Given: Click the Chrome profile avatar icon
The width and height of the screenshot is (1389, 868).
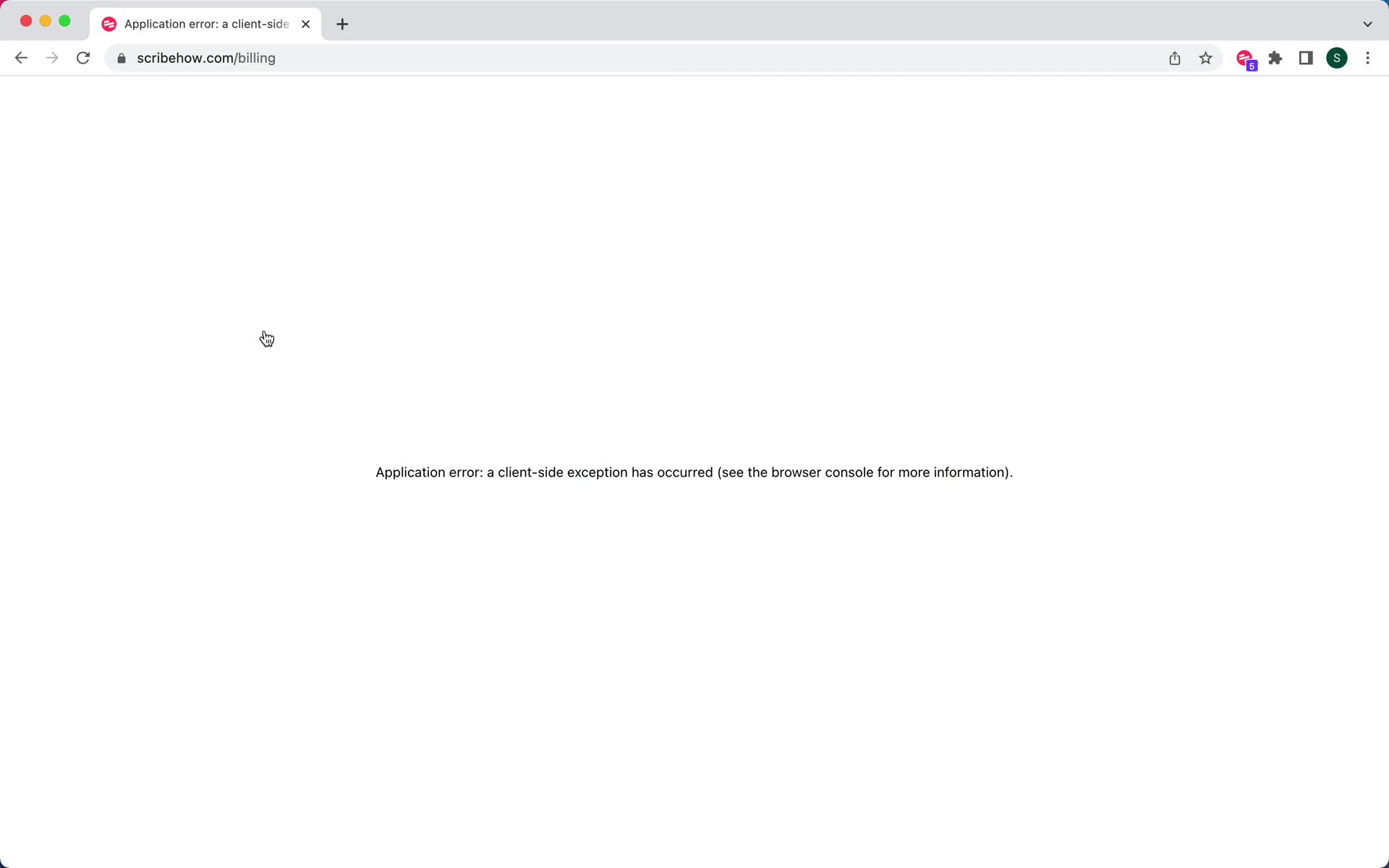Looking at the screenshot, I should [x=1337, y=58].
